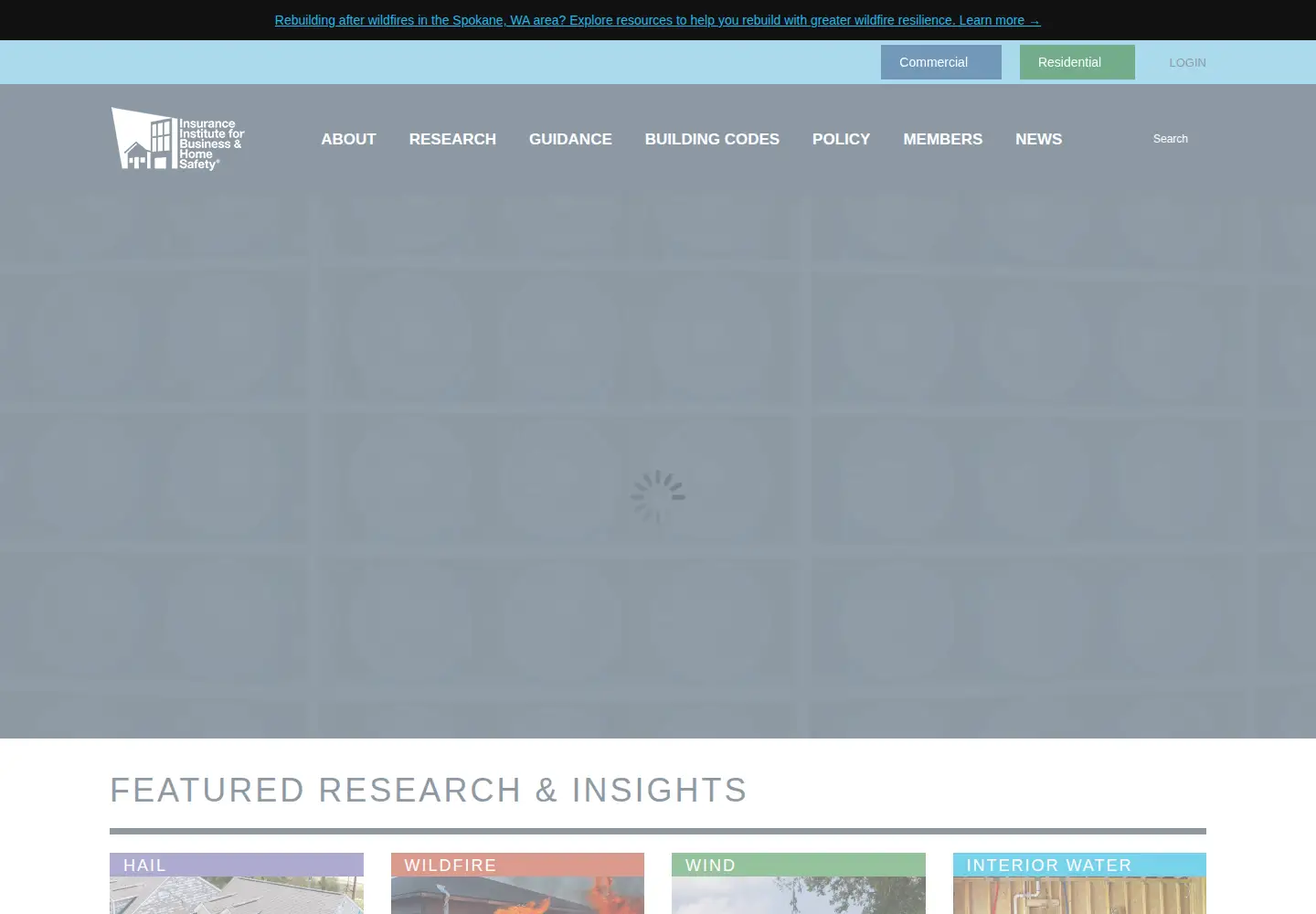The height and width of the screenshot is (914, 1316).
Task: Open the NEWS menu
Action: tap(1038, 139)
